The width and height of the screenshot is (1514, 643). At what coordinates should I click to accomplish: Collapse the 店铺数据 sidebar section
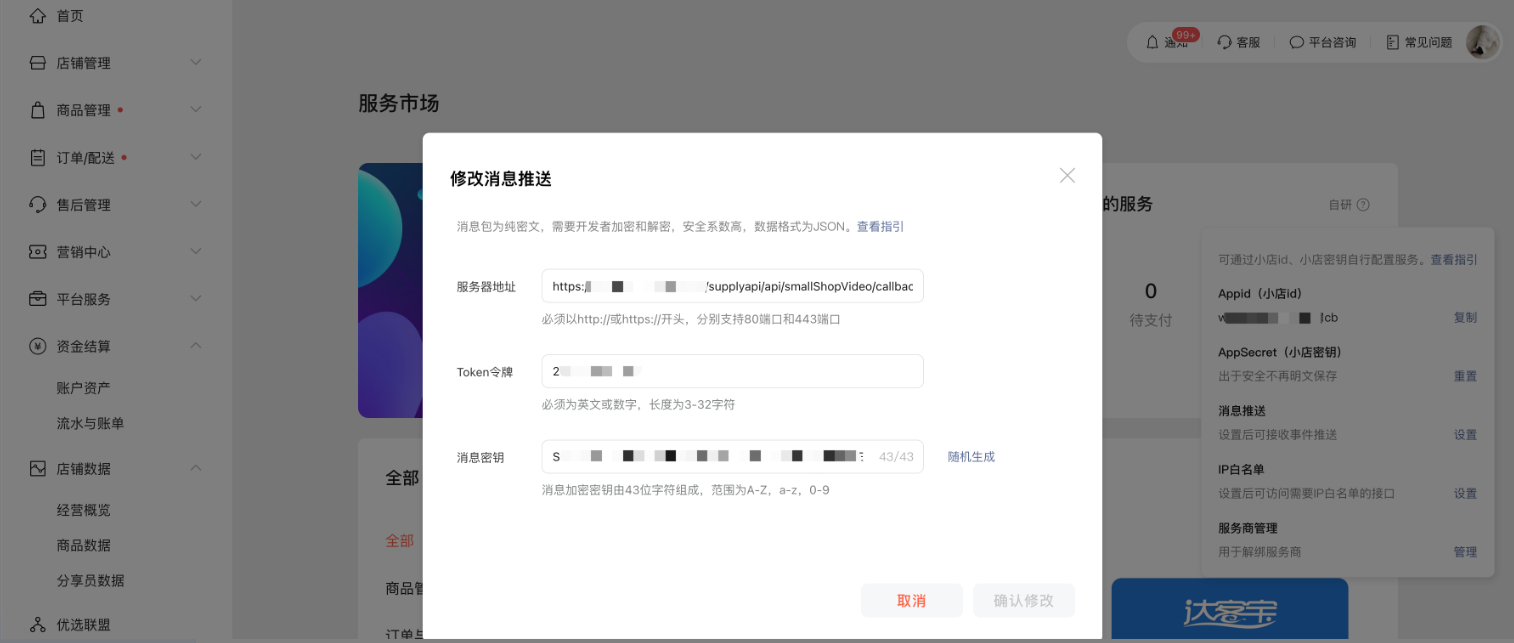click(196, 468)
